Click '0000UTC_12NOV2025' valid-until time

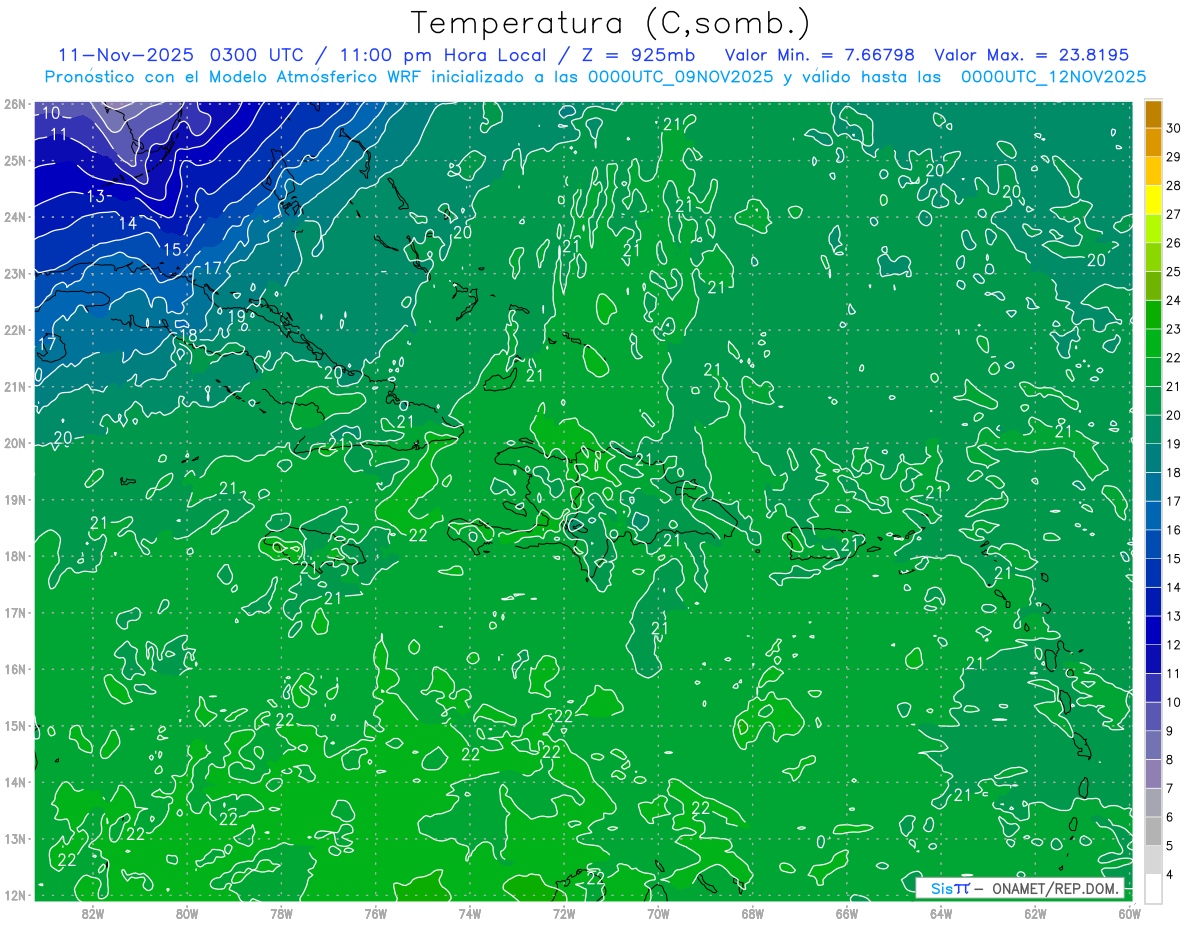tap(1053, 78)
